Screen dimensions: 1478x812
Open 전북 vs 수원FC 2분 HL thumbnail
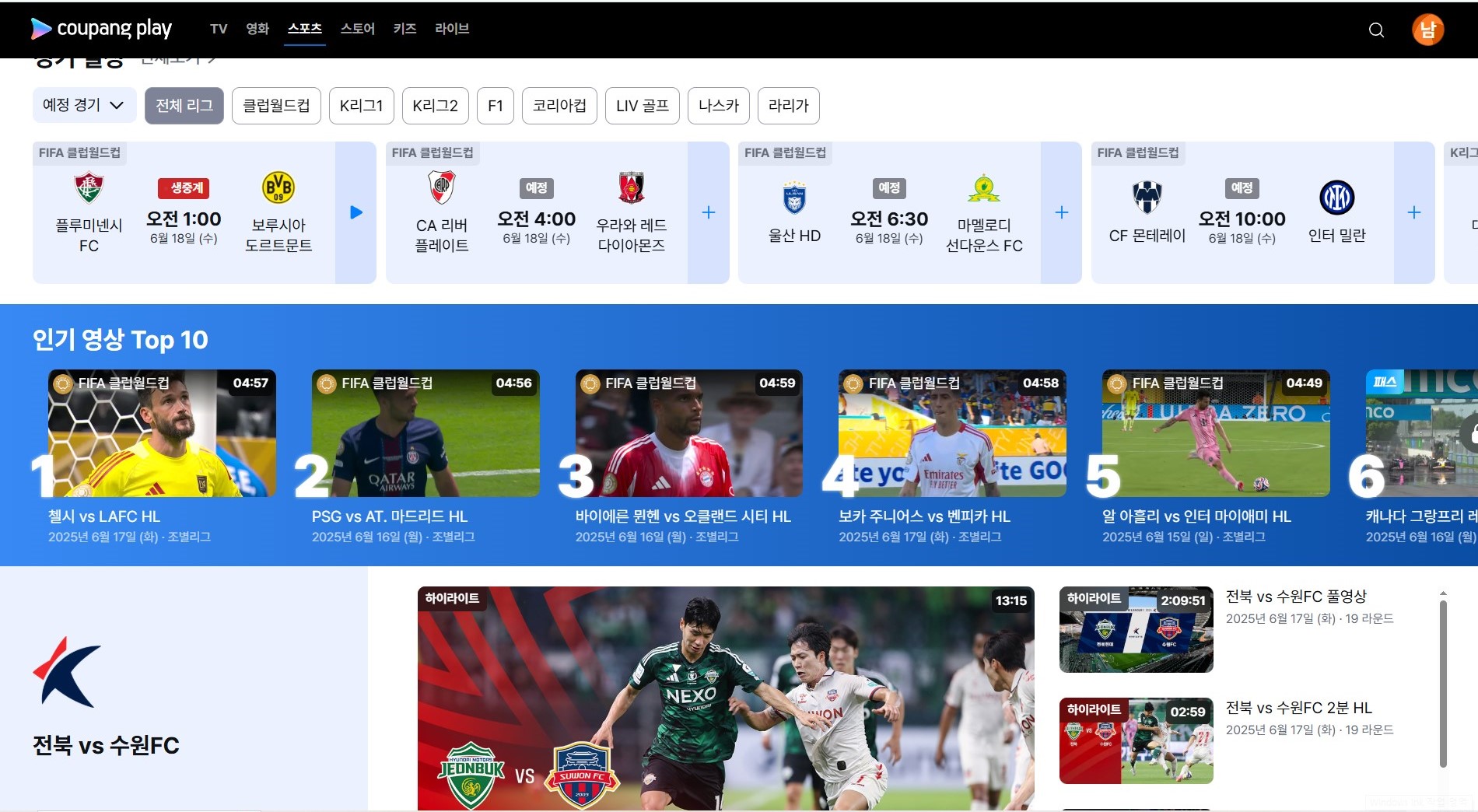coord(1137,740)
